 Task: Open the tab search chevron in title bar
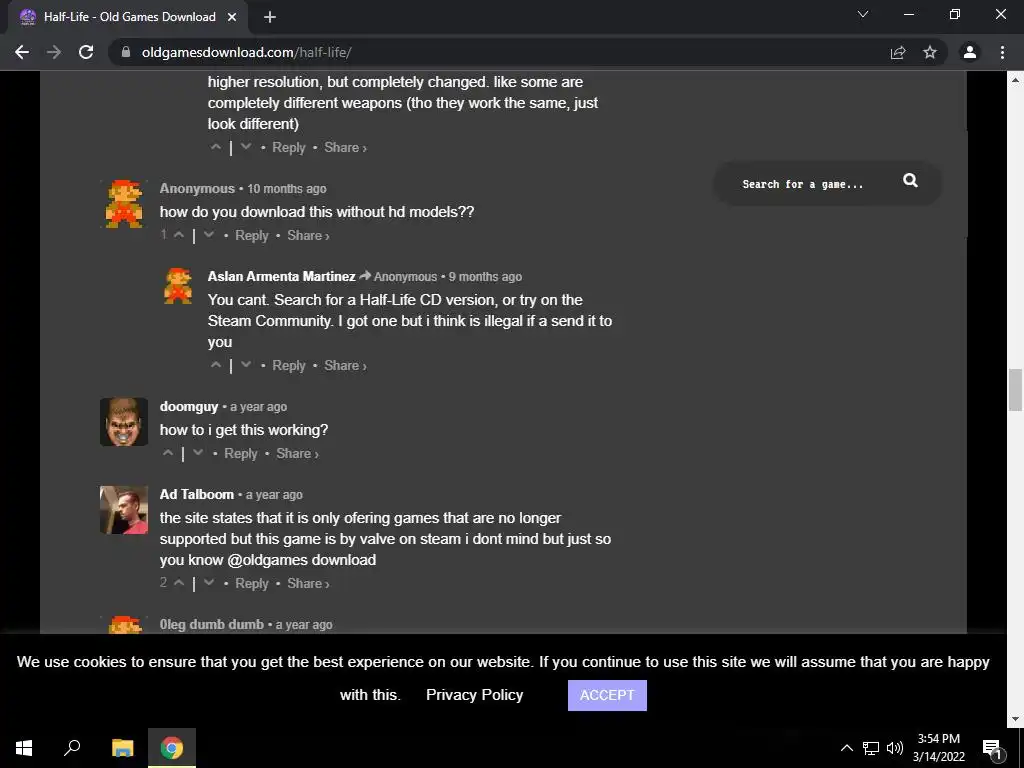click(x=863, y=14)
